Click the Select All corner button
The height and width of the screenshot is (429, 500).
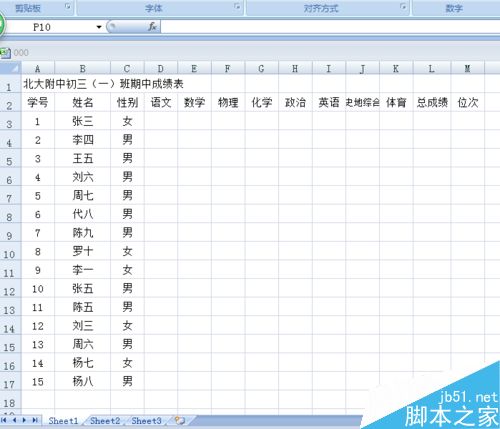click(x=11, y=68)
